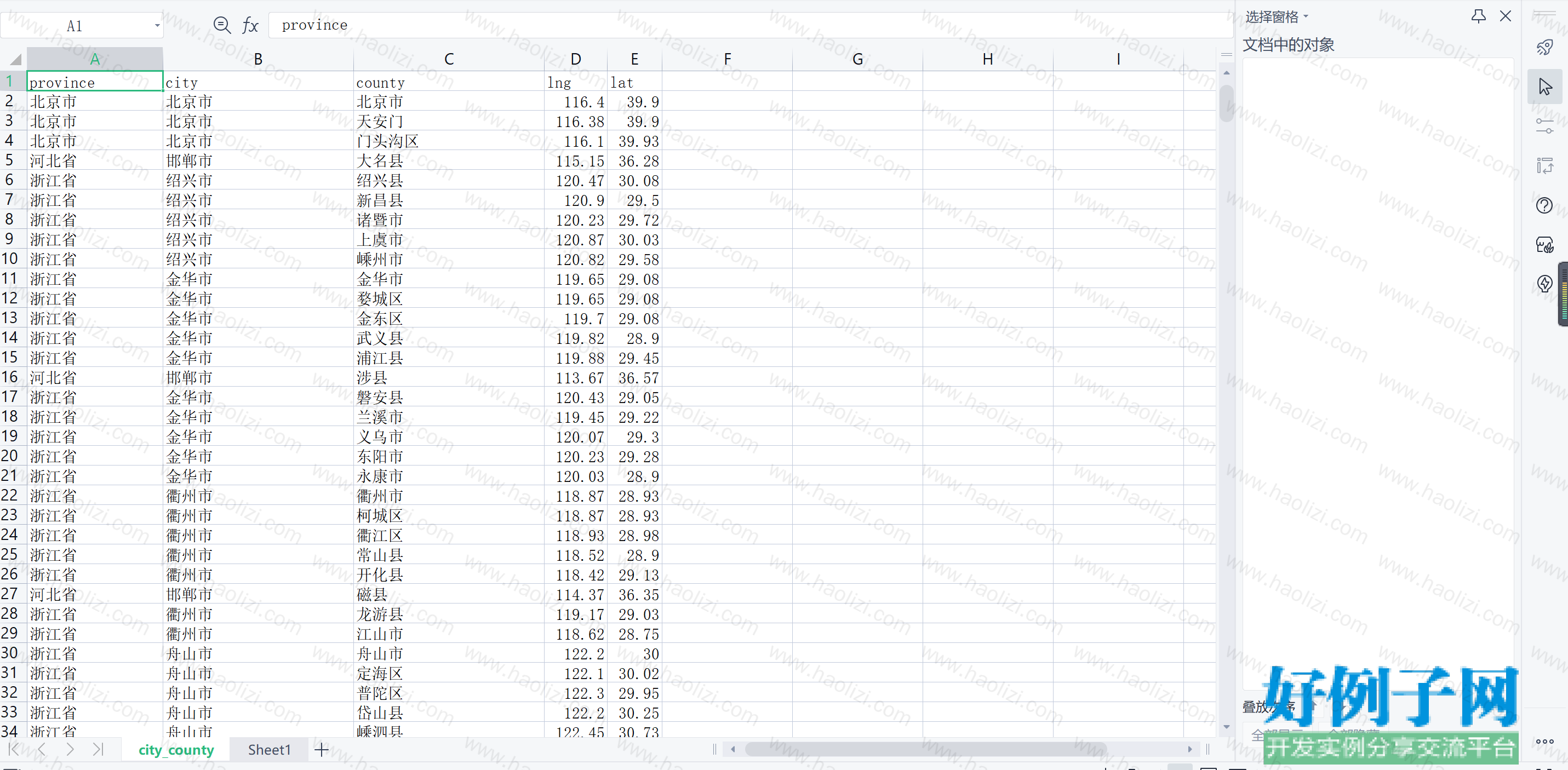Click the horizontal scrollbar left arrow
Image resolution: width=1568 pixels, height=770 pixels.
click(x=733, y=749)
